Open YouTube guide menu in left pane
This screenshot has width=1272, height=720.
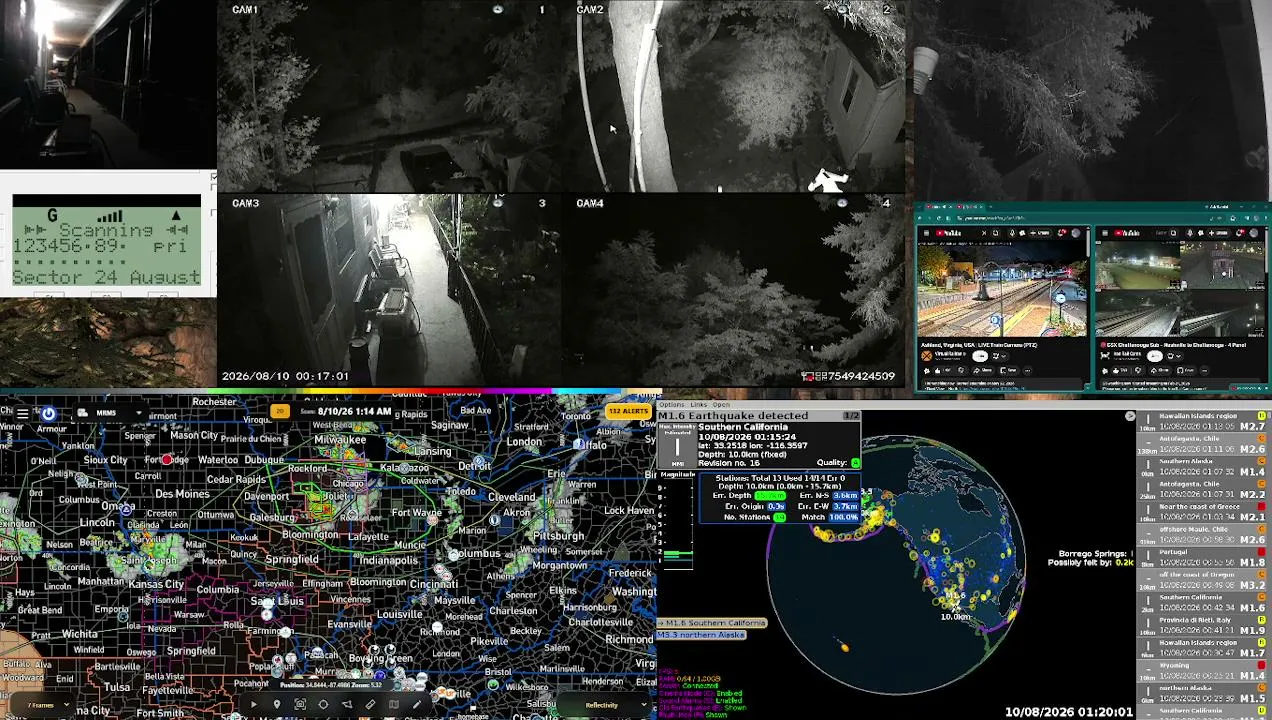point(926,233)
